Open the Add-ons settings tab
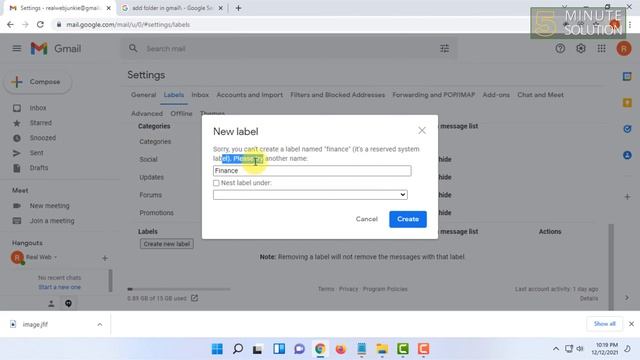 [496, 95]
